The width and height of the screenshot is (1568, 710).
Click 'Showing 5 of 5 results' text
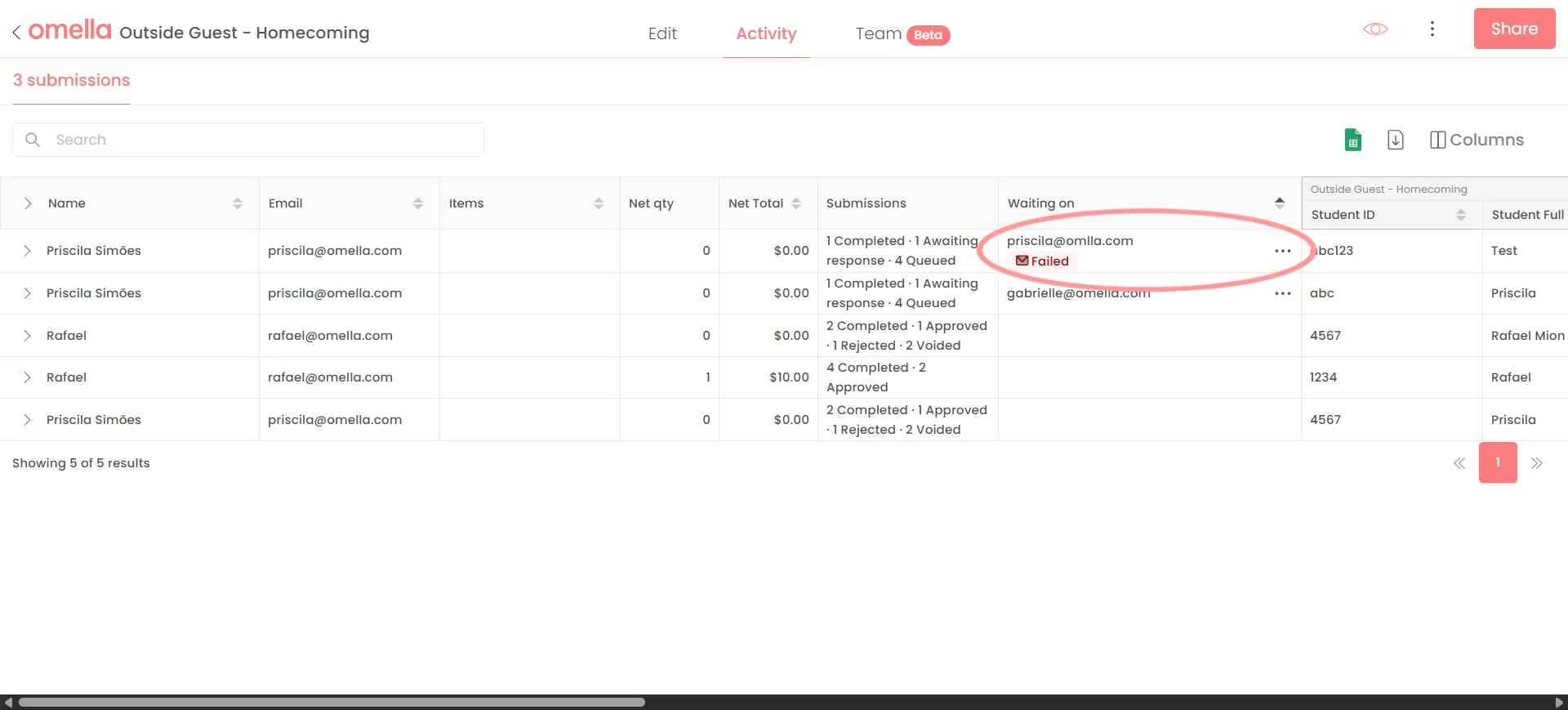pyautogui.click(x=81, y=463)
